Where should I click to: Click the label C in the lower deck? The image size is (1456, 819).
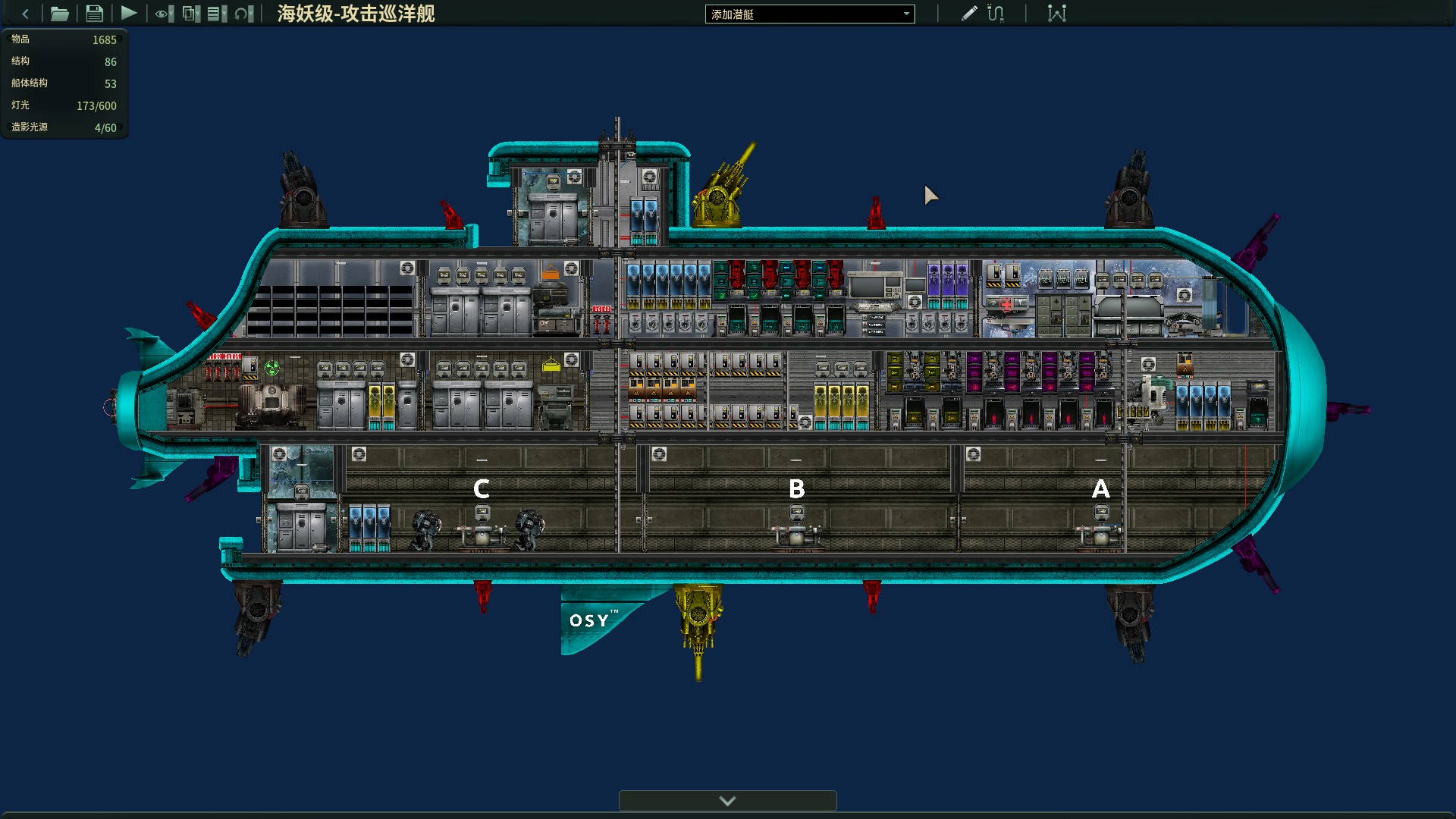481,489
